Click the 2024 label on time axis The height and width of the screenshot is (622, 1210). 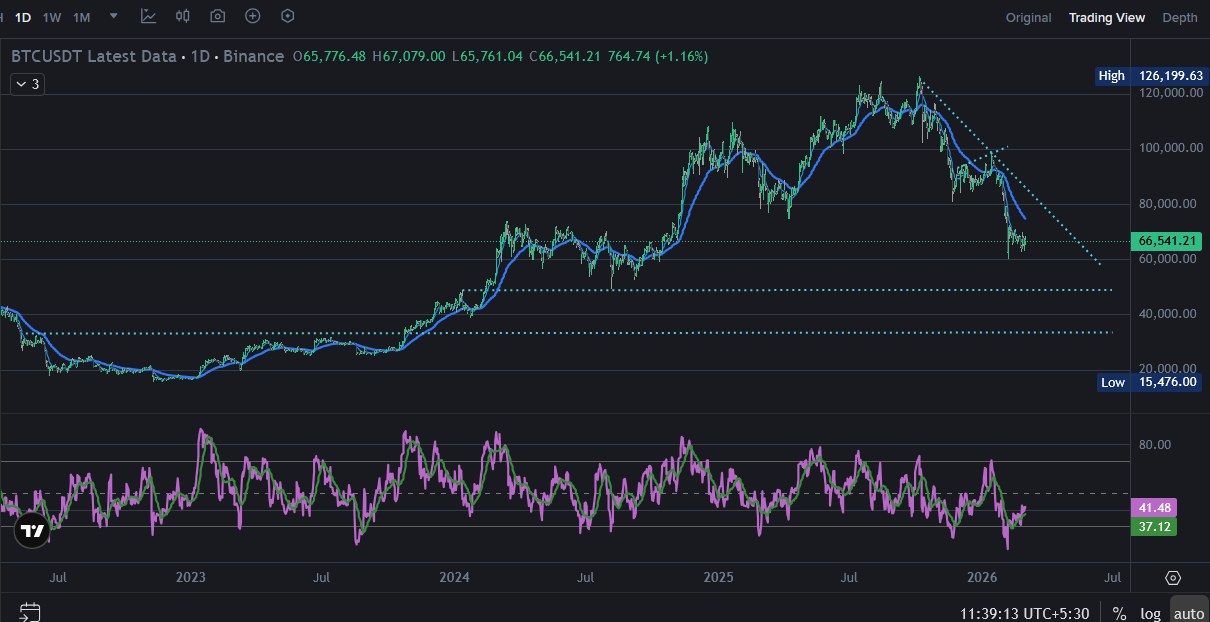[x=454, y=578]
